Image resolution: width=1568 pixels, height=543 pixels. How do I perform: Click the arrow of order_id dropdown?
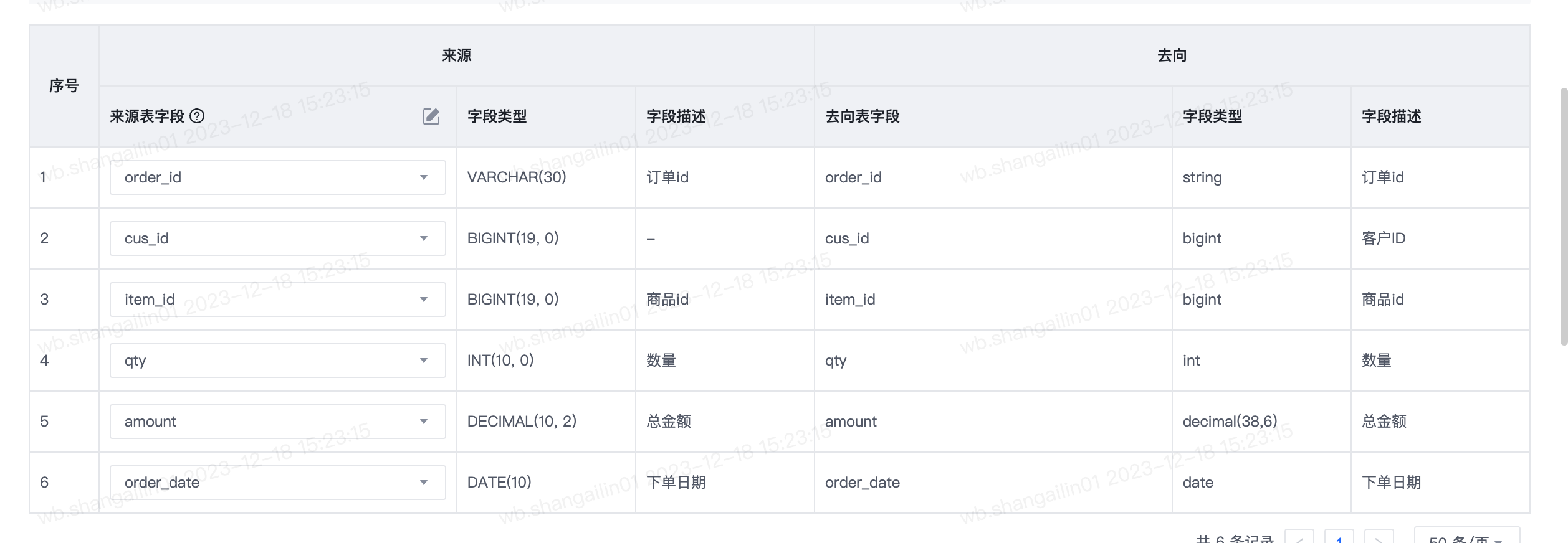point(424,177)
